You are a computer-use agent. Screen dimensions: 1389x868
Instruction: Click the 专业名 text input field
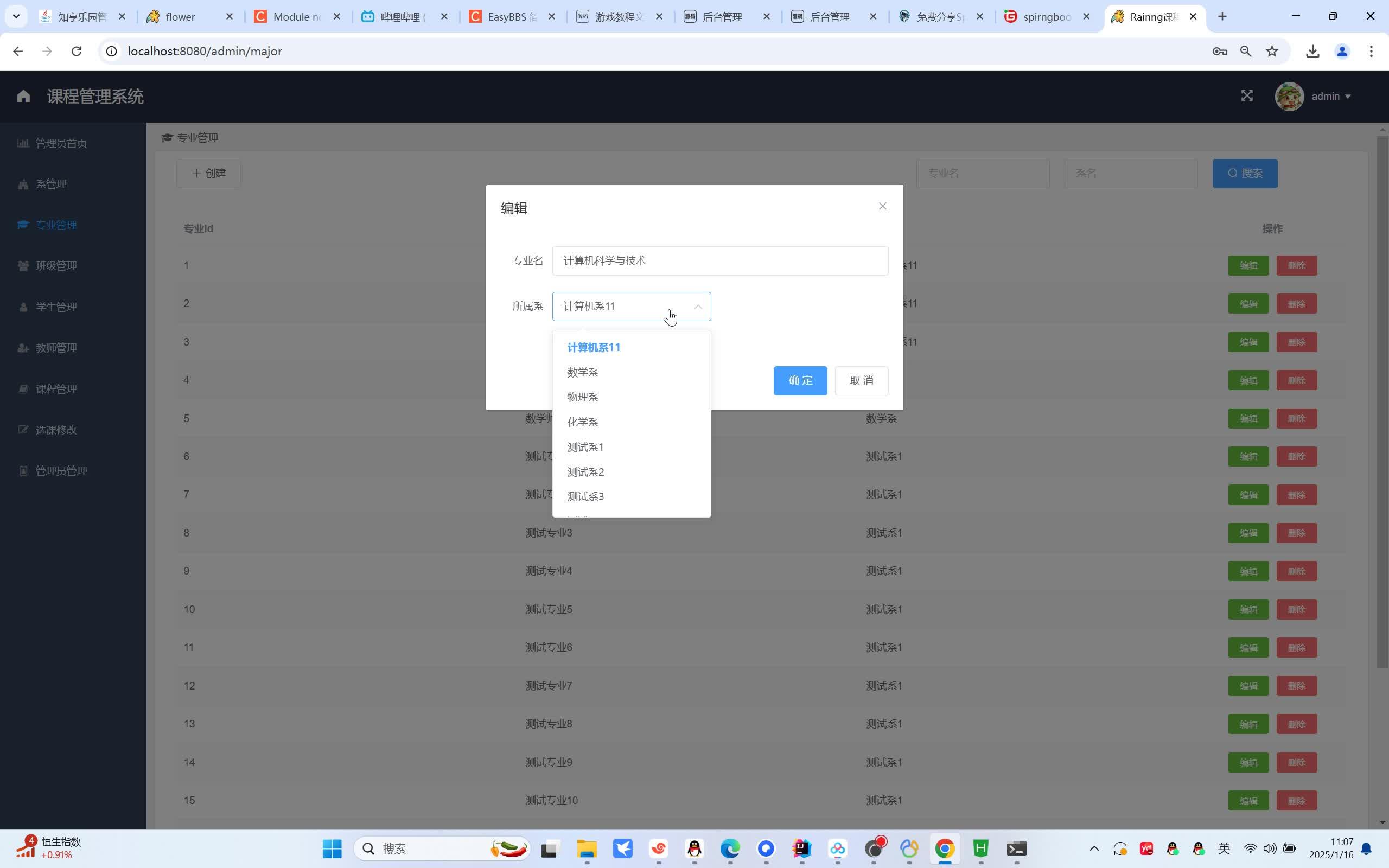[719, 260]
